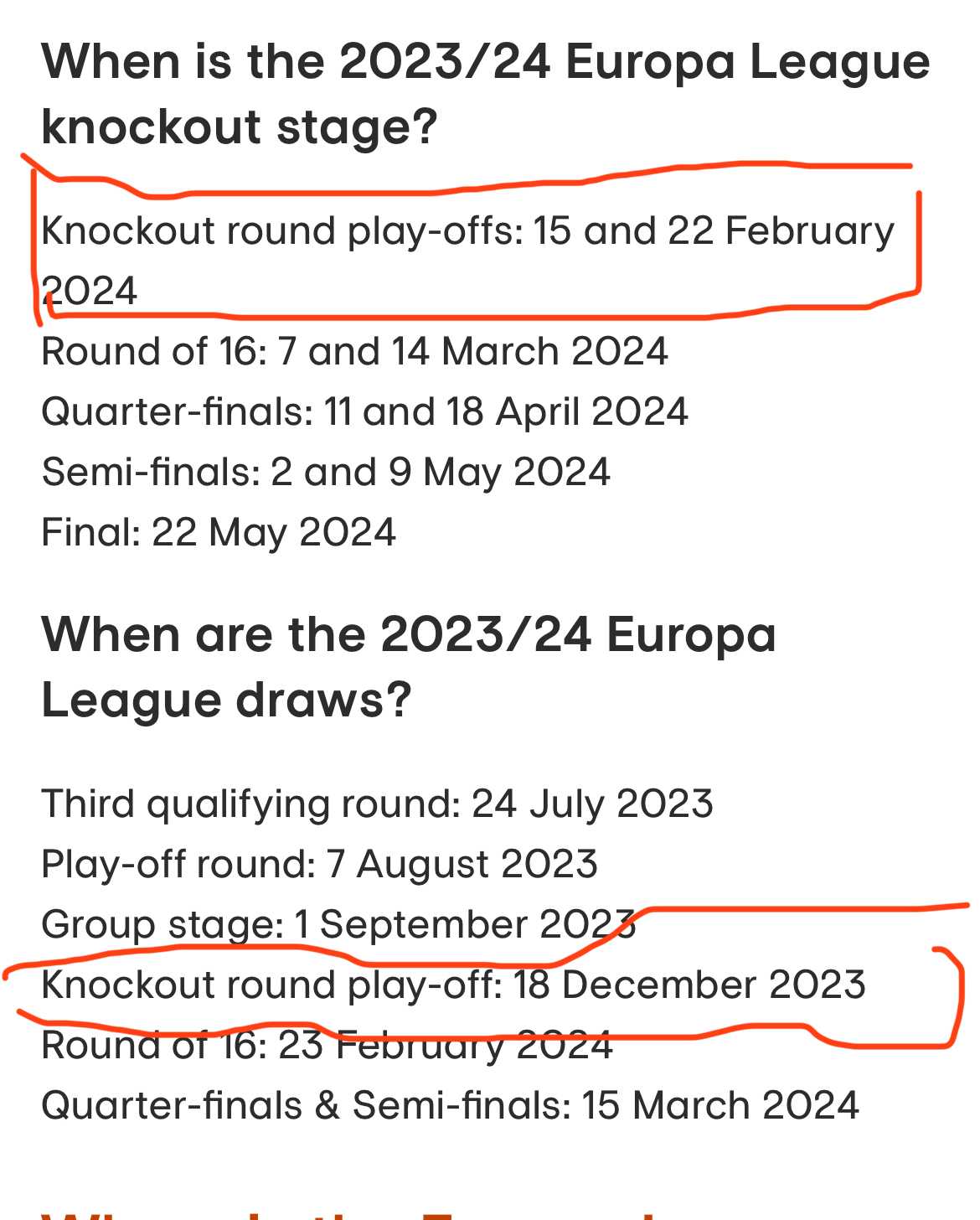Click 'Quarter-finals & Semi-finals: 15 March 2024' line
The width and height of the screenshot is (980, 1220).
(450, 1105)
